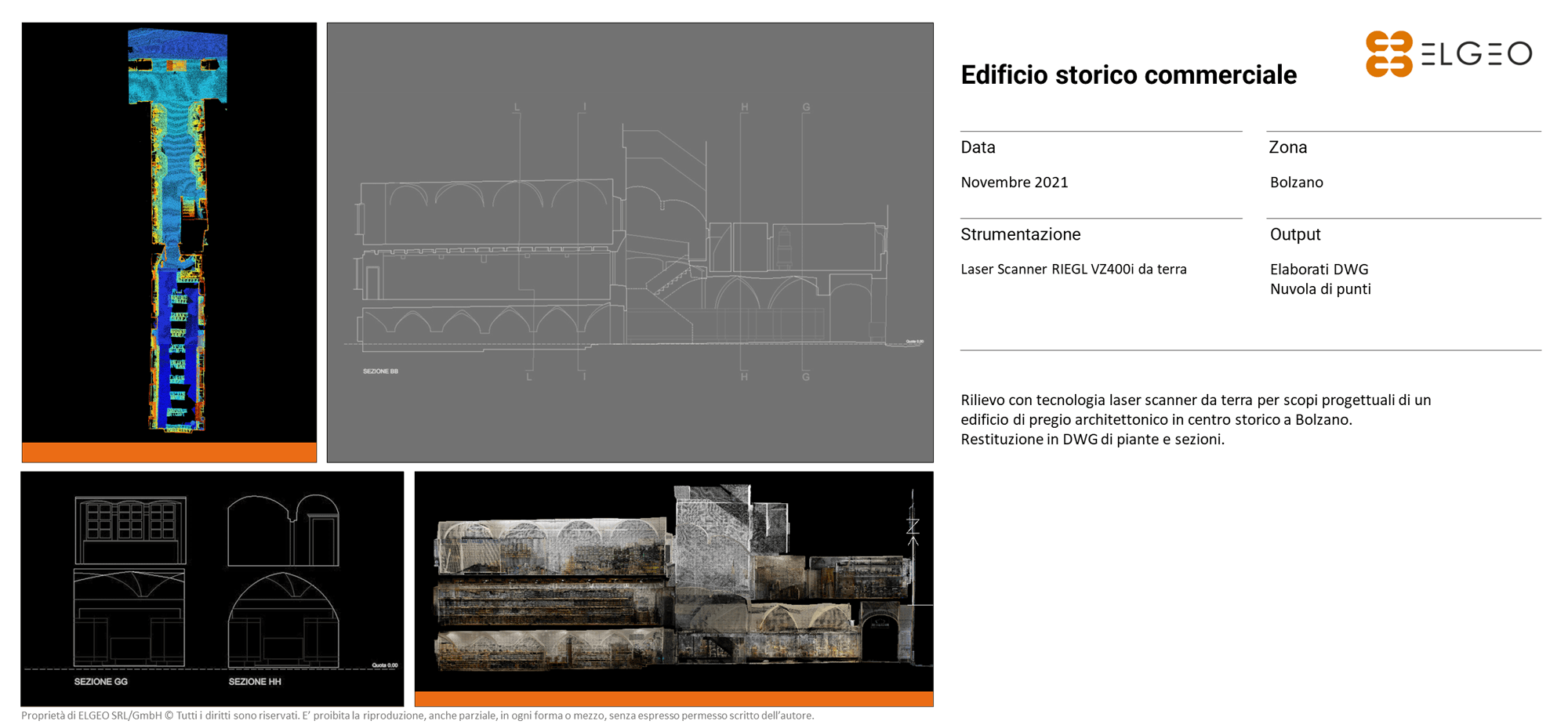Screen dimensions: 1568x728
Task: Open the colored point cloud plan image
Action: click(x=169, y=232)
